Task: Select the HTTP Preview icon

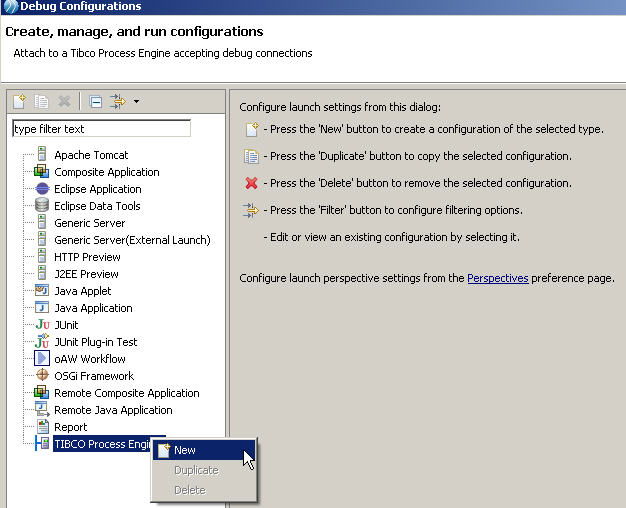Action: 42,256
